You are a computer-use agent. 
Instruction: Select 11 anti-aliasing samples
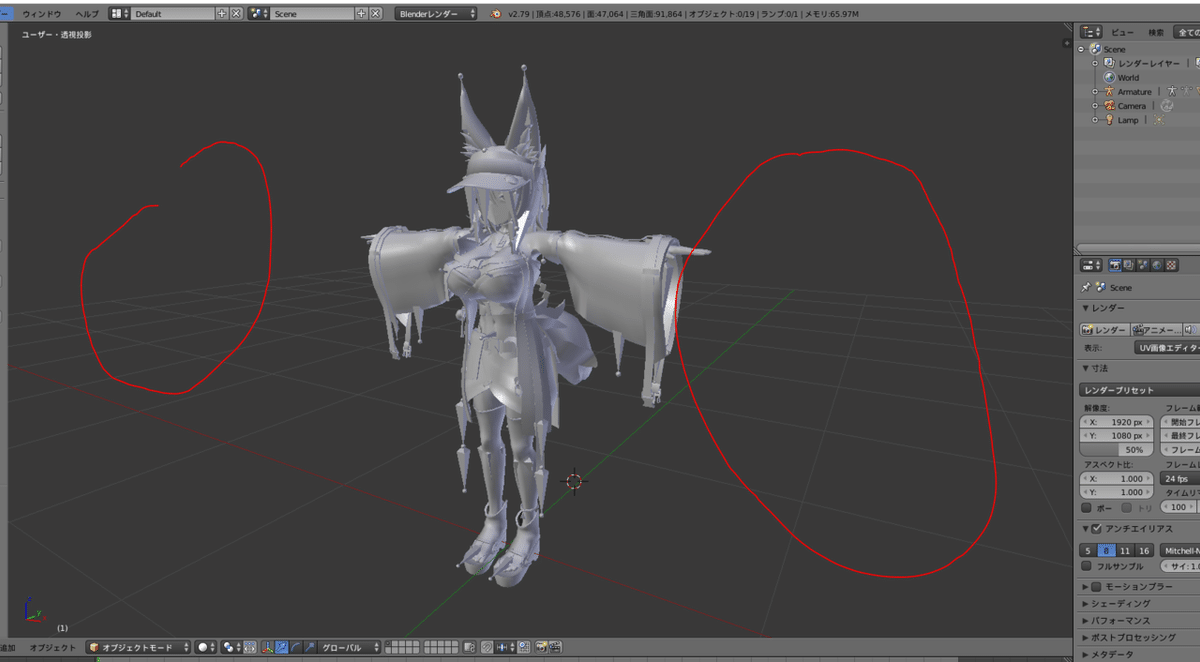pyautogui.click(x=1125, y=550)
